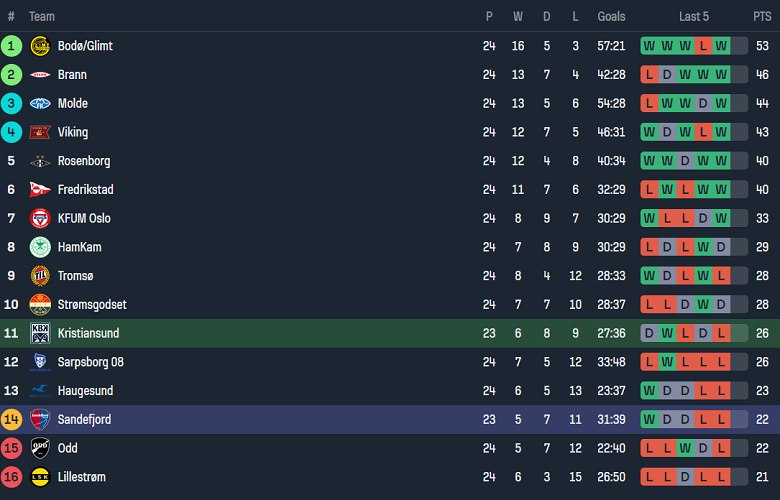Click the Team column header
Screen dimensions: 780x500
click(x=42, y=16)
